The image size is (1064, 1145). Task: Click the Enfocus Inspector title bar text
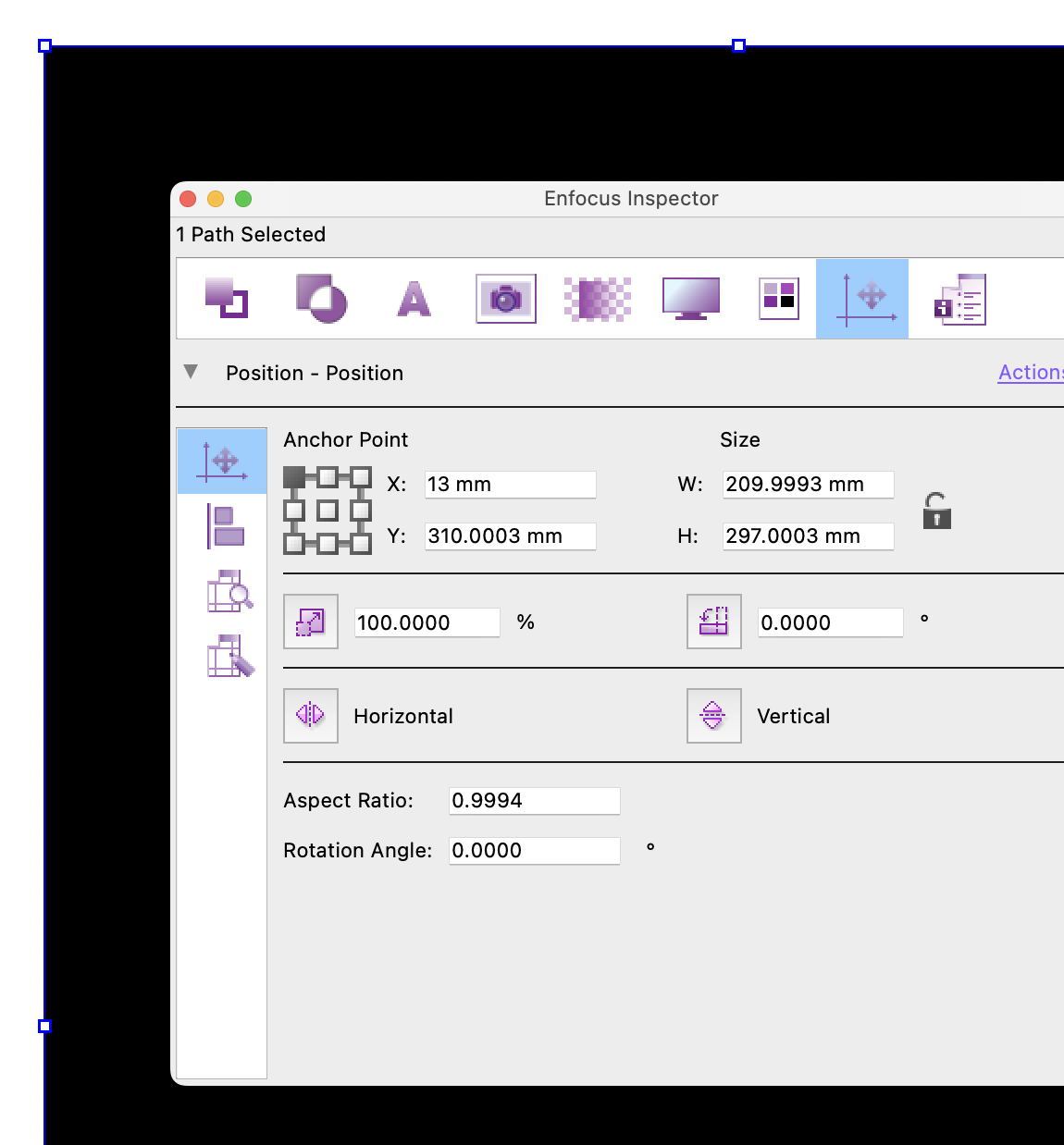[x=631, y=199]
